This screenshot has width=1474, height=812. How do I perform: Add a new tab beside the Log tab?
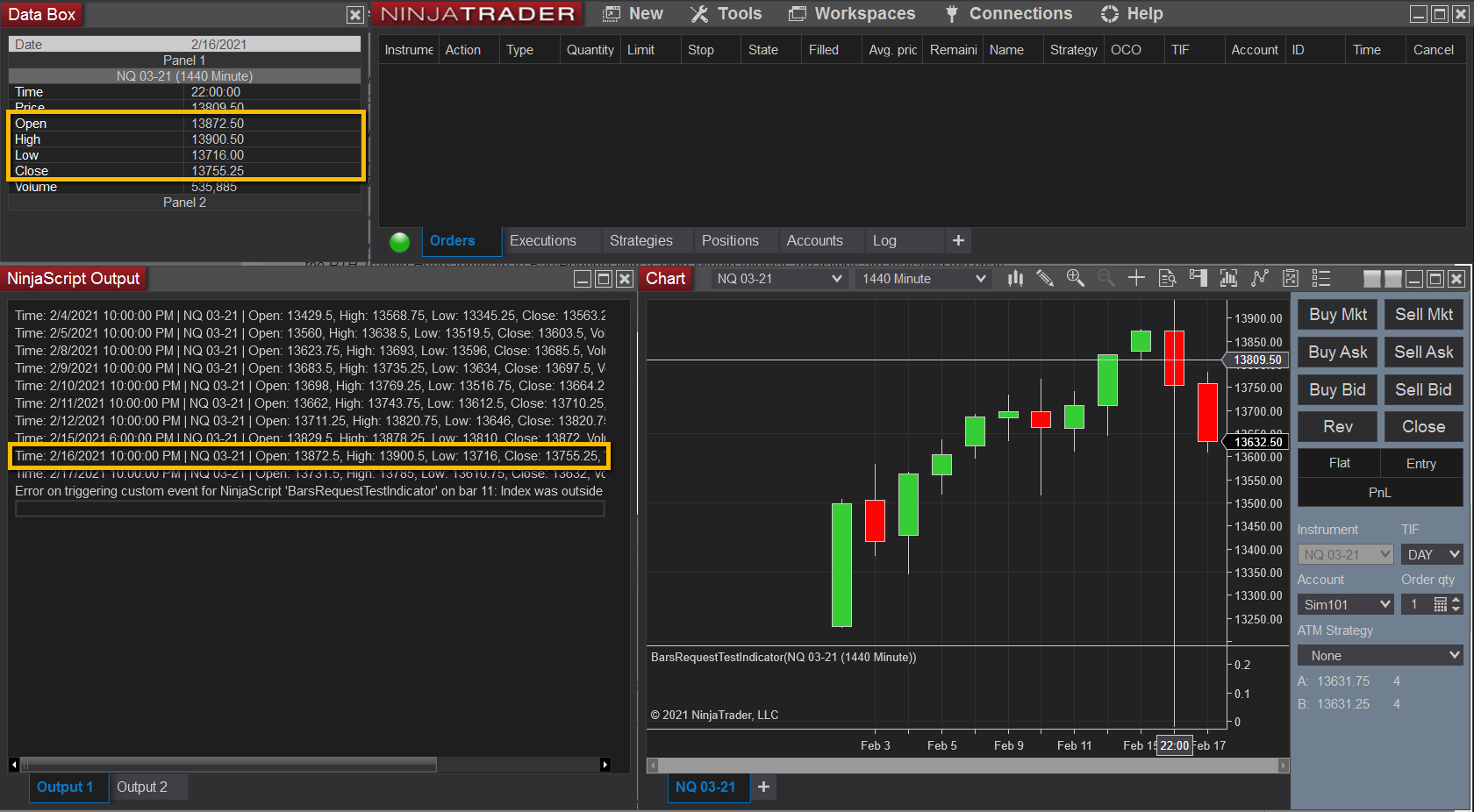point(958,240)
